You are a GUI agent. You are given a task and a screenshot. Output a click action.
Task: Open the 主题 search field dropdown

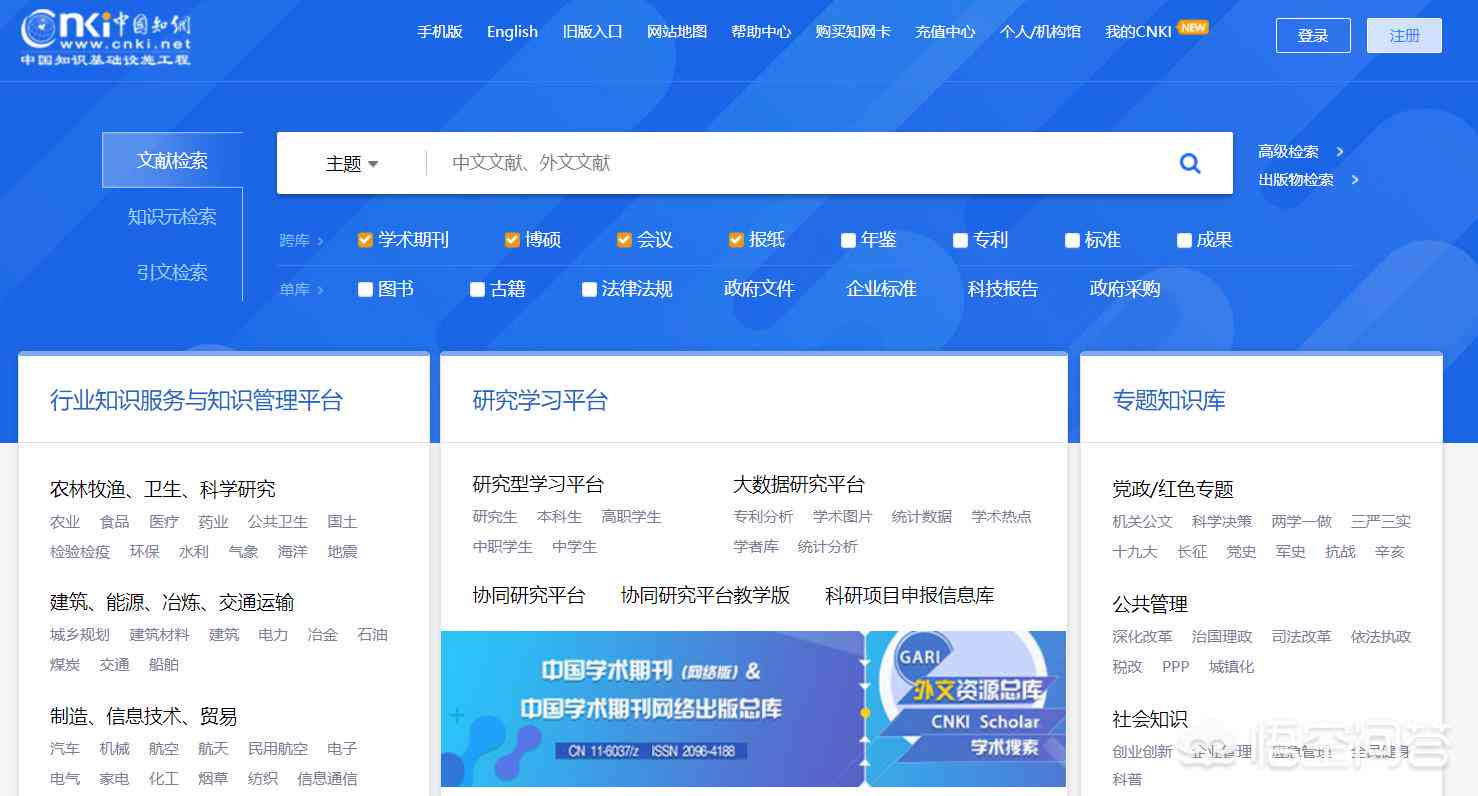tap(352, 163)
